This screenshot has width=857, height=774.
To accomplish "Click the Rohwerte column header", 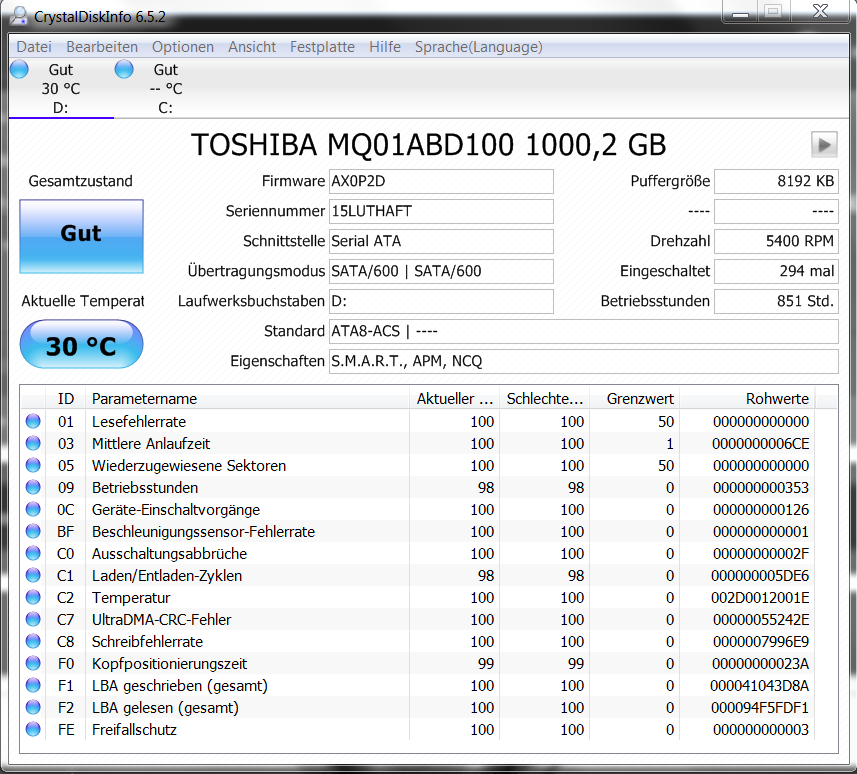I will [x=777, y=398].
